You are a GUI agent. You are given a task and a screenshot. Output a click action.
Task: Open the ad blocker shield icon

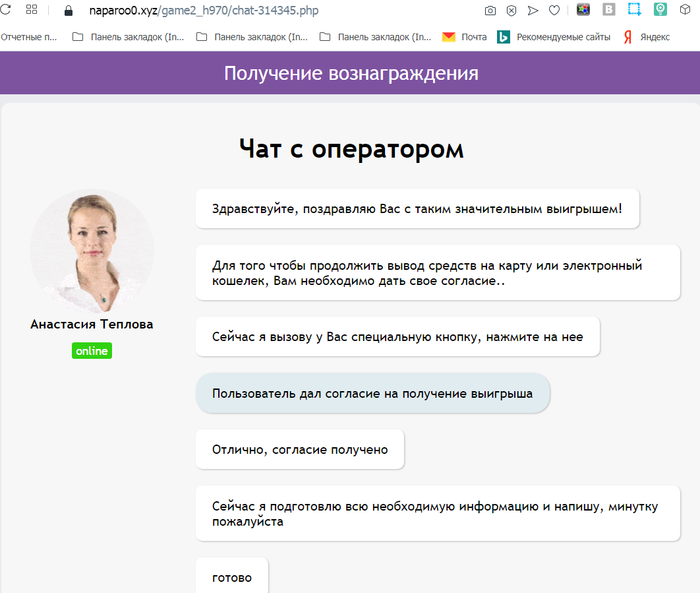511,10
